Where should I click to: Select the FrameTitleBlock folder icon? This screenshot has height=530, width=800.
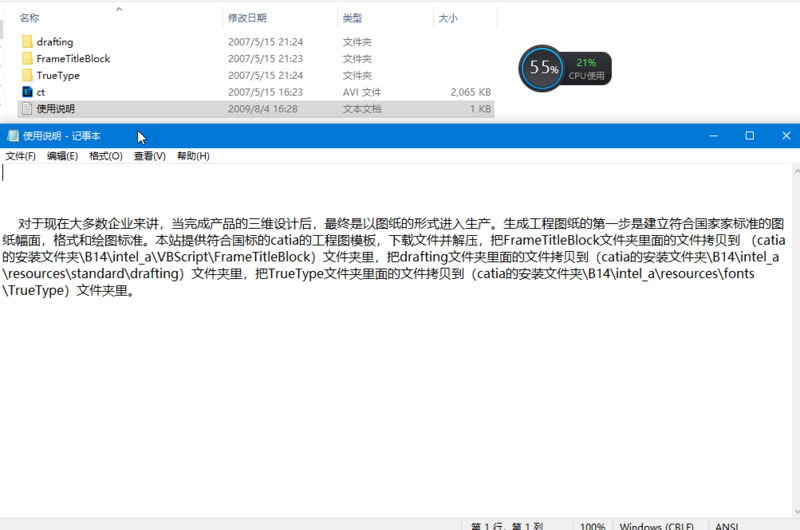[28, 58]
